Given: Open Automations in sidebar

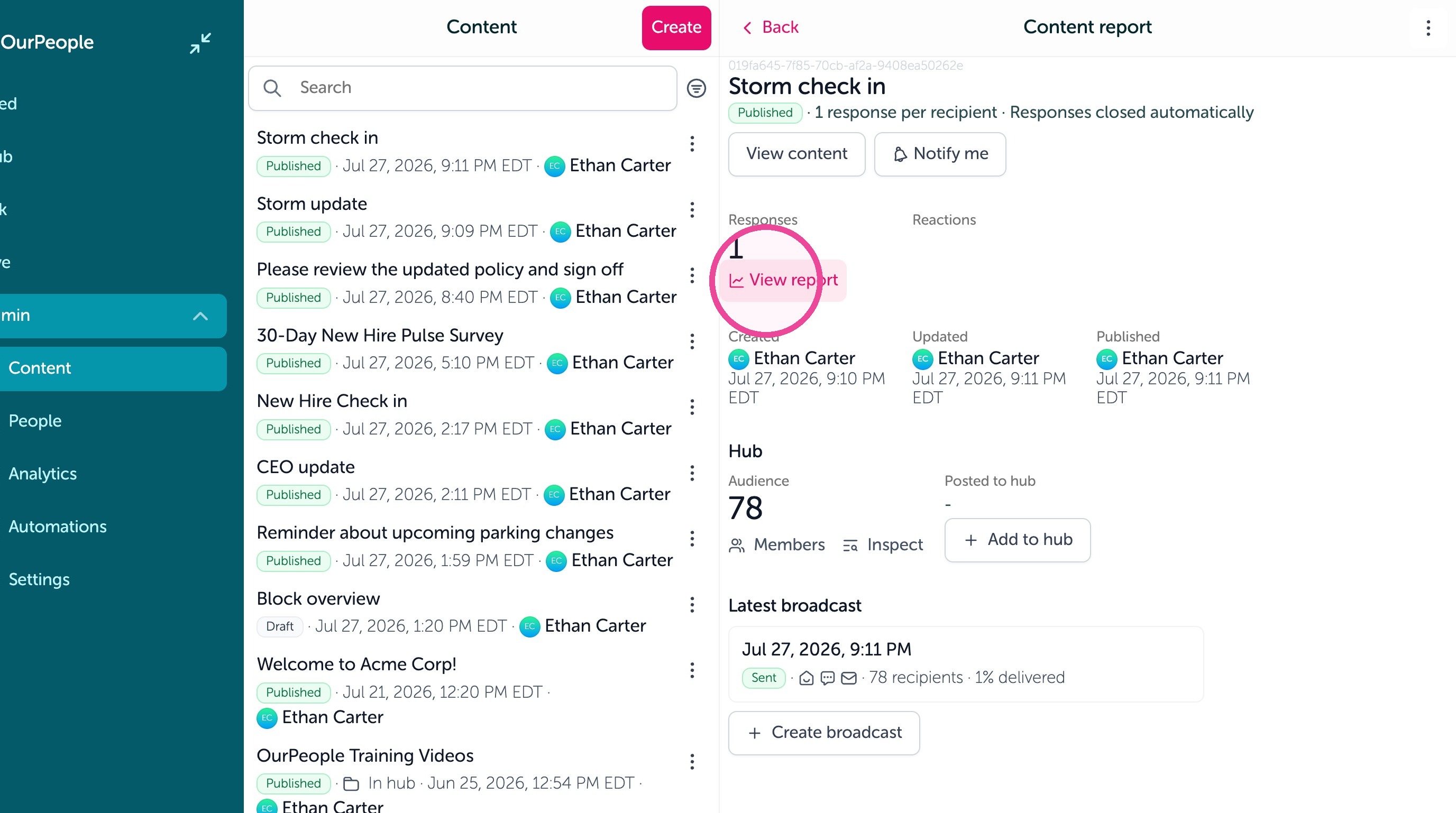Looking at the screenshot, I should [x=57, y=526].
